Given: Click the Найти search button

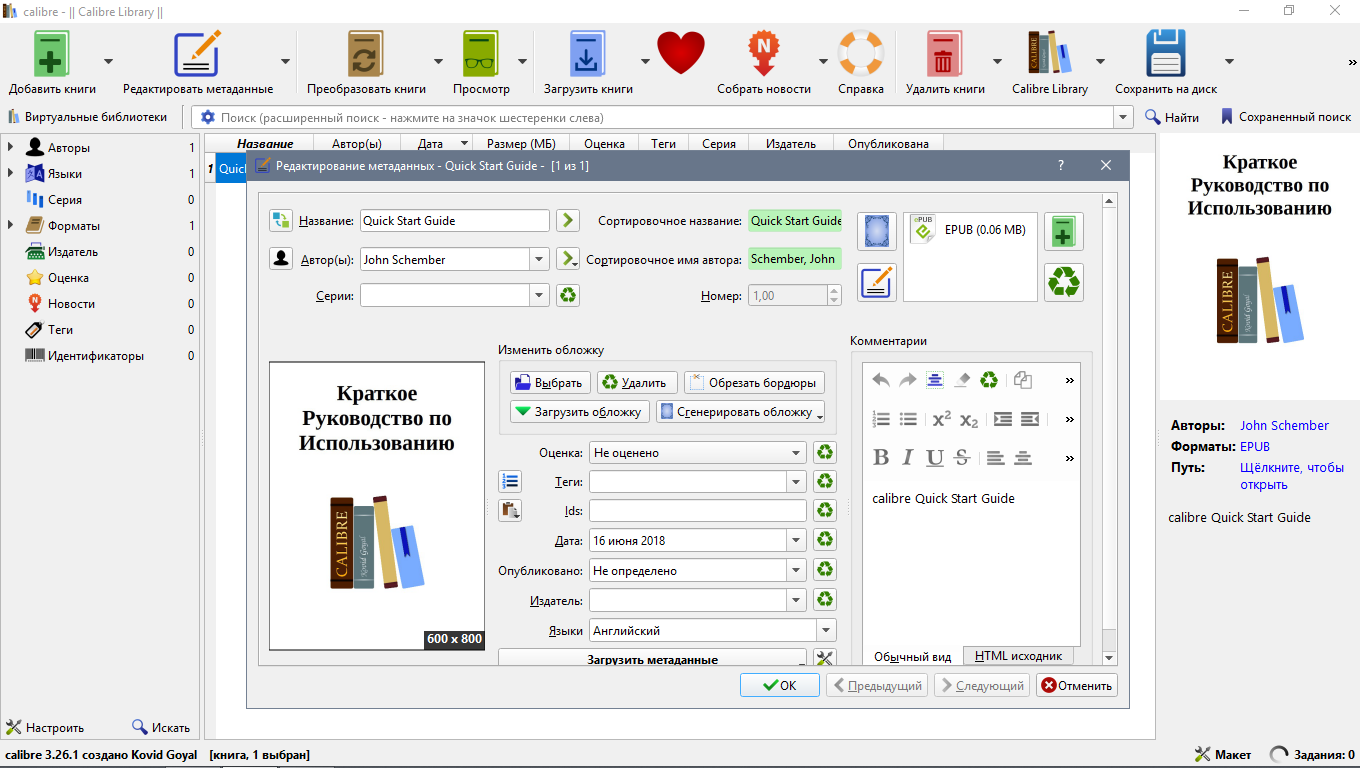Looking at the screenshot, I should (x=1172, y=117).
